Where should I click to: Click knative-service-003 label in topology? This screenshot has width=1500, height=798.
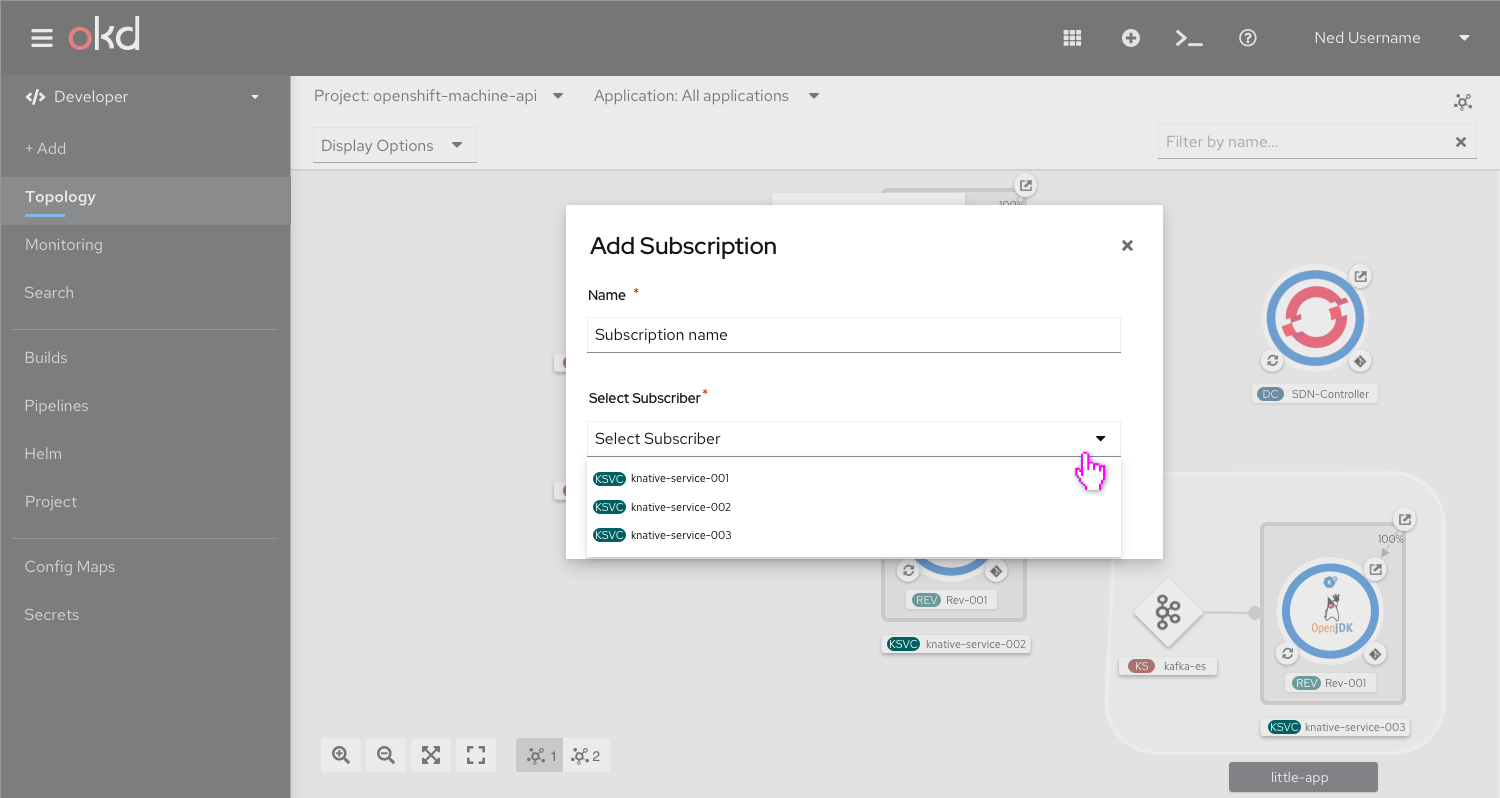tap(1336, 727)
